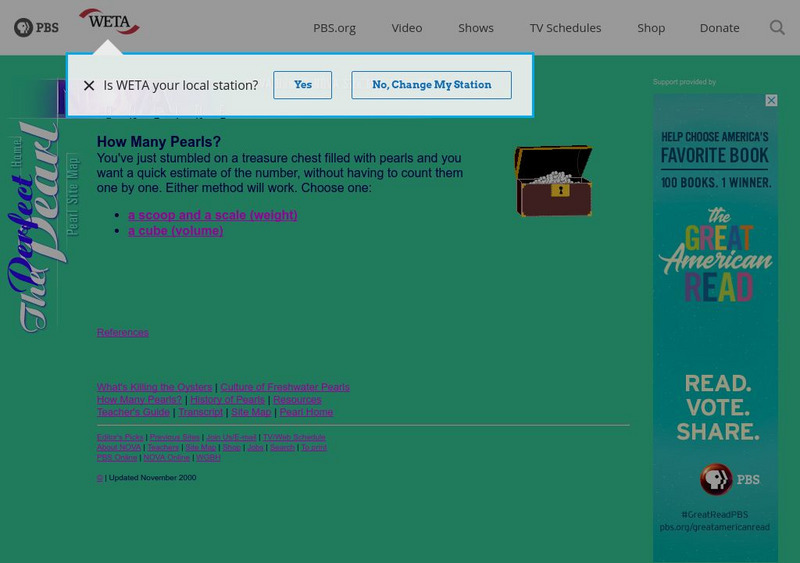Open TV Schedules in the header
Image resolution: width=800 pixels, height=563 pixels.
coord(565,28)
